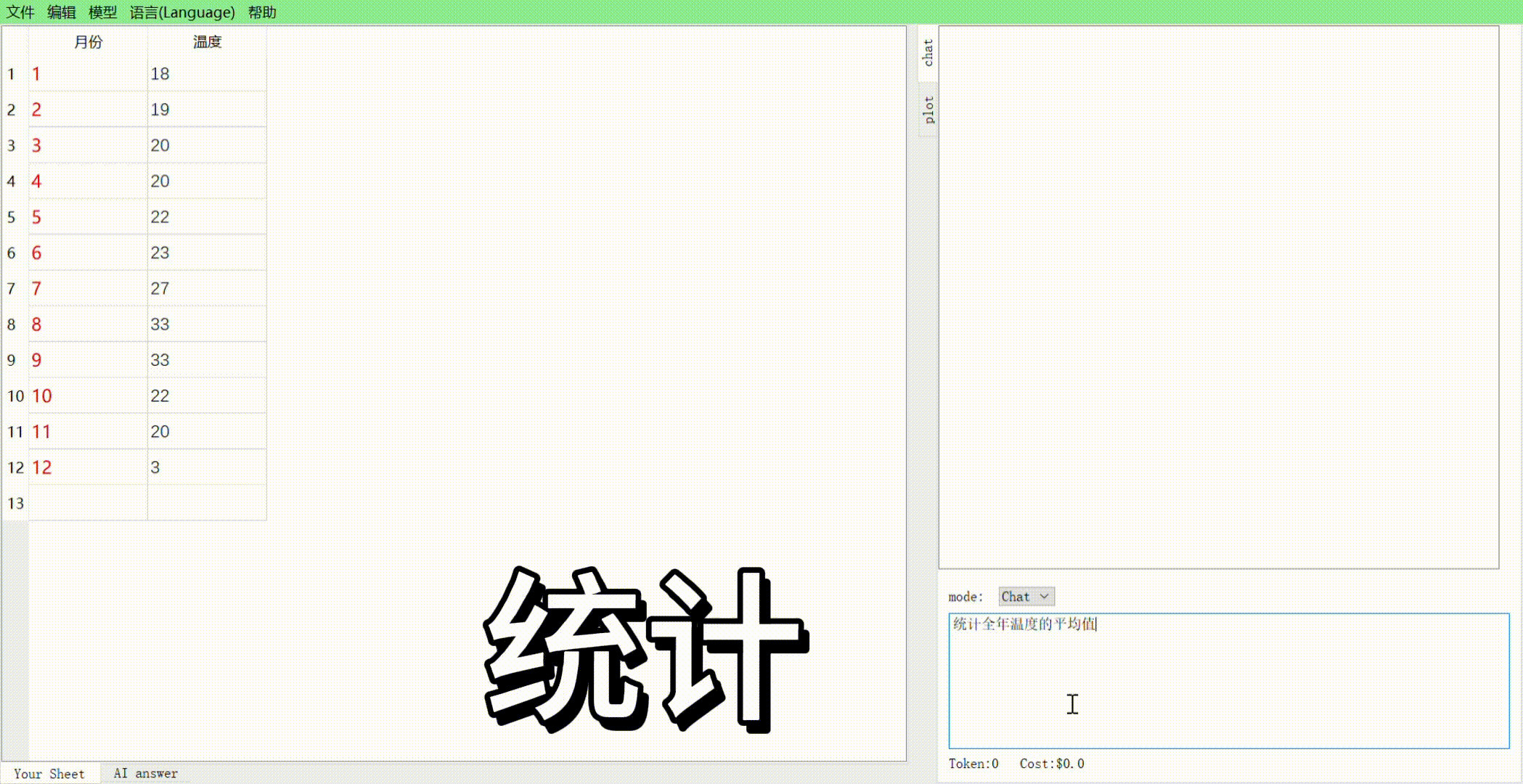Open the 帮助 menu
The height and width of the screenshot is (784, 1523).
(x=262, y=12)
